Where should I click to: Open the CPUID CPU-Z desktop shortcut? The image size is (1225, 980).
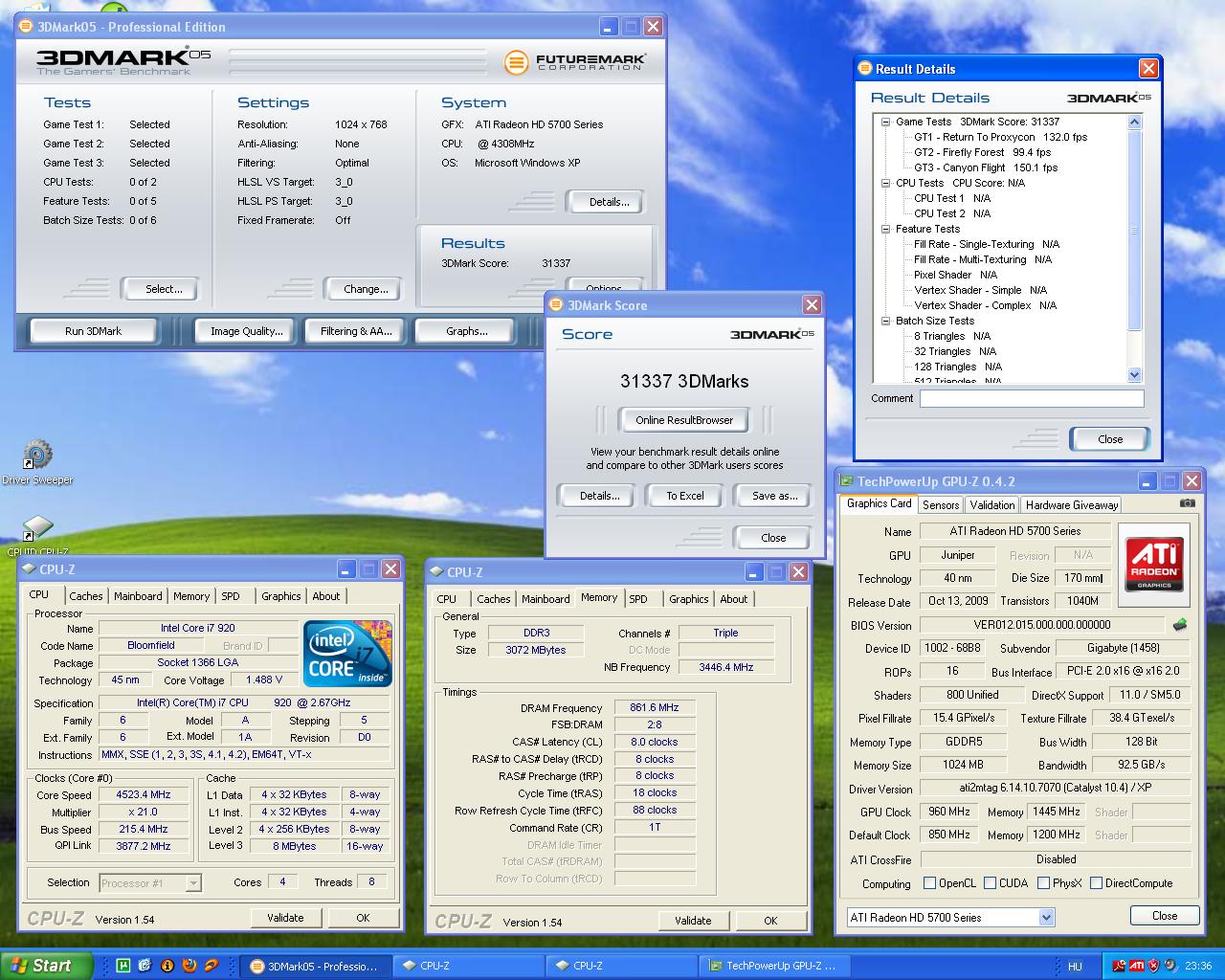coord(37,535)
